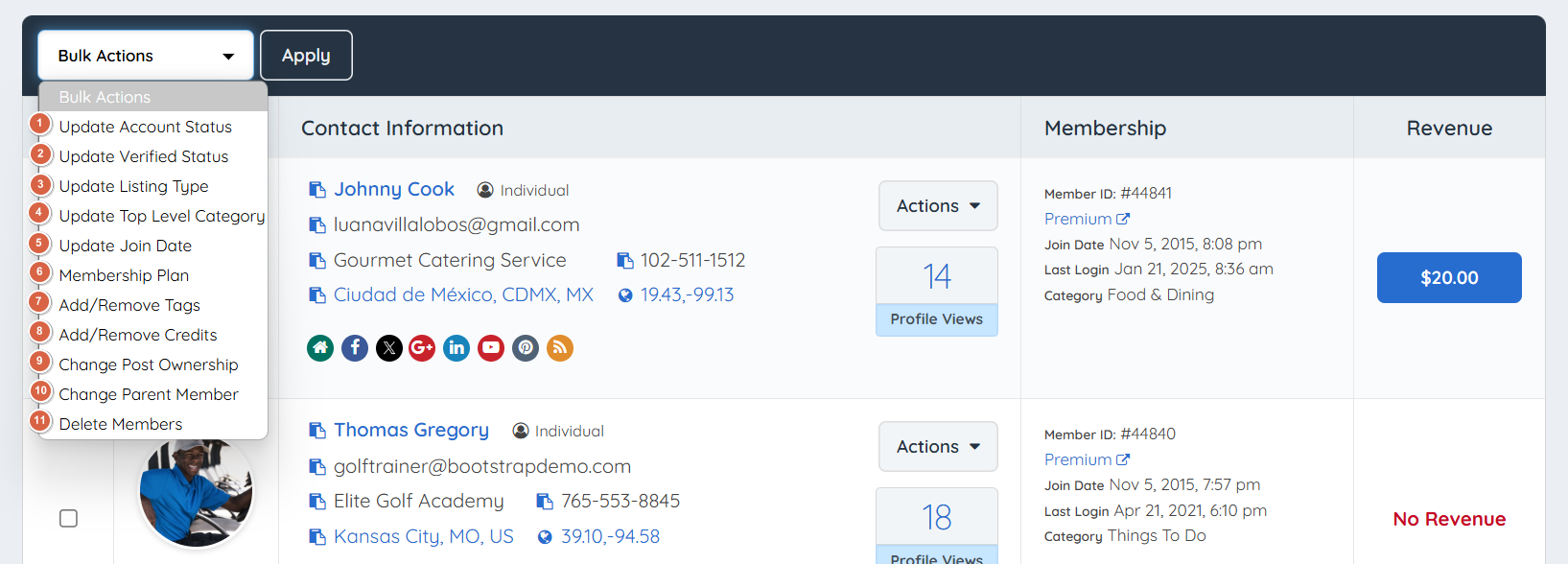This screenshot has width=1568, height=564.
Task: Click the Apply button
Action: coord(306,56)
